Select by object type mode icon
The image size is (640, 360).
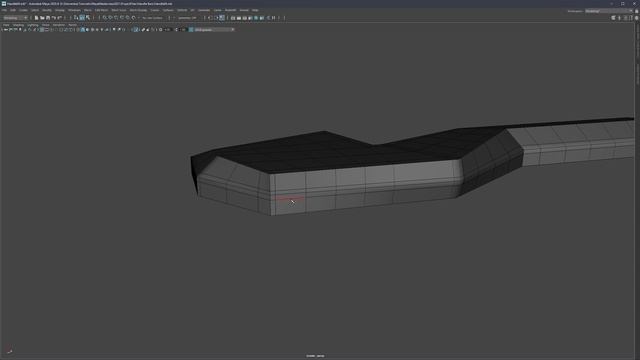[x=82, y=18]
